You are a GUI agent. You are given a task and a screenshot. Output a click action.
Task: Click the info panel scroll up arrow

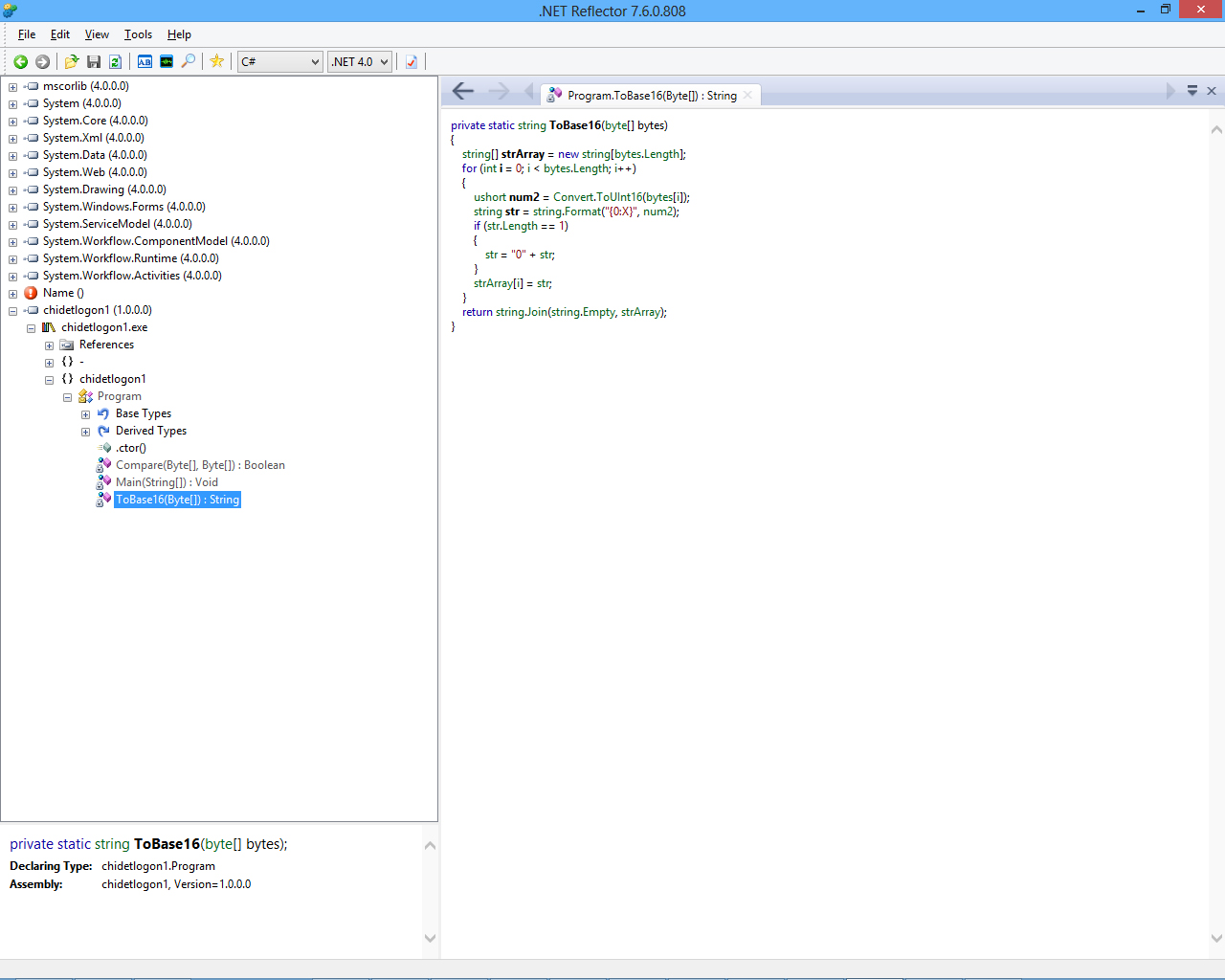click(x=430, y=845)
